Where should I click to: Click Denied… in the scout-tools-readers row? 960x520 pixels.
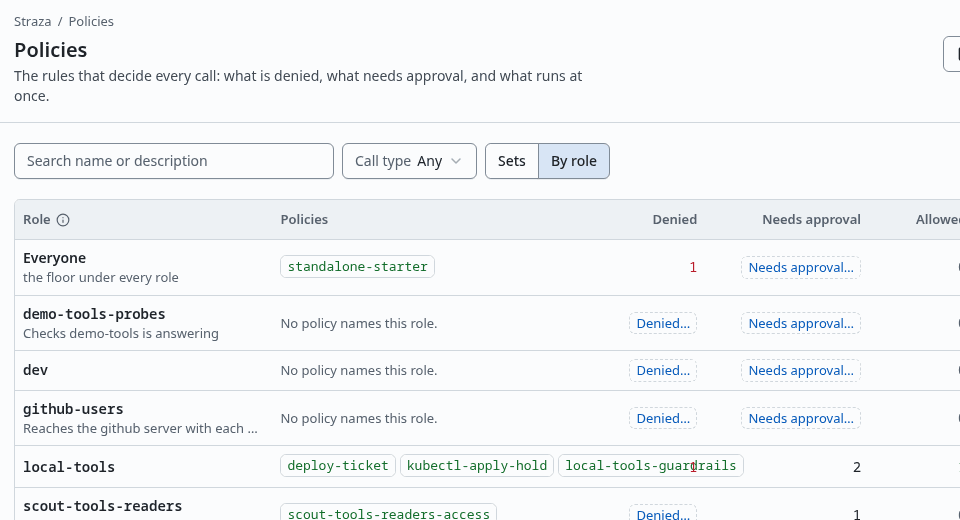click(663, 513)
